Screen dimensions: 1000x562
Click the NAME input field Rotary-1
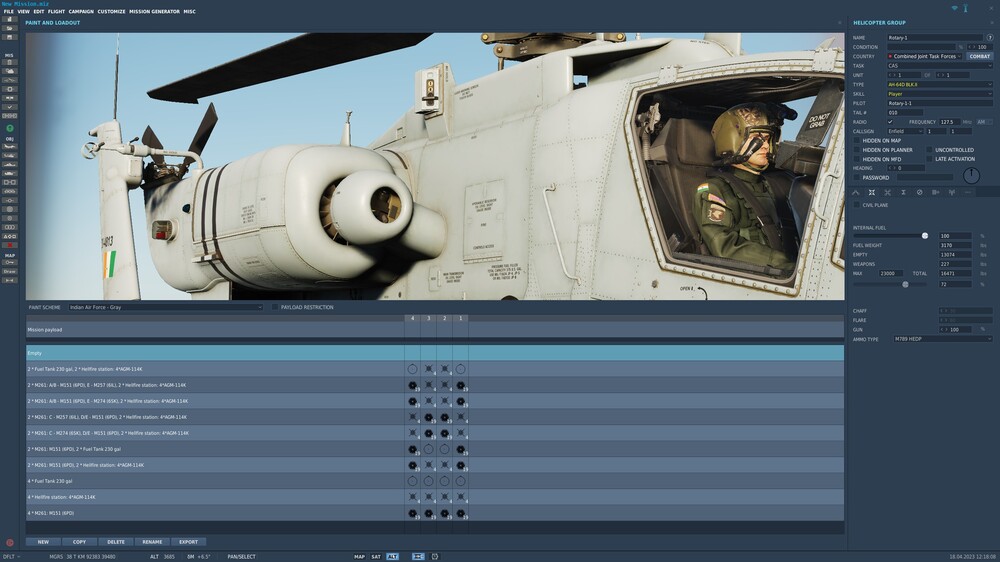[935, 38]
